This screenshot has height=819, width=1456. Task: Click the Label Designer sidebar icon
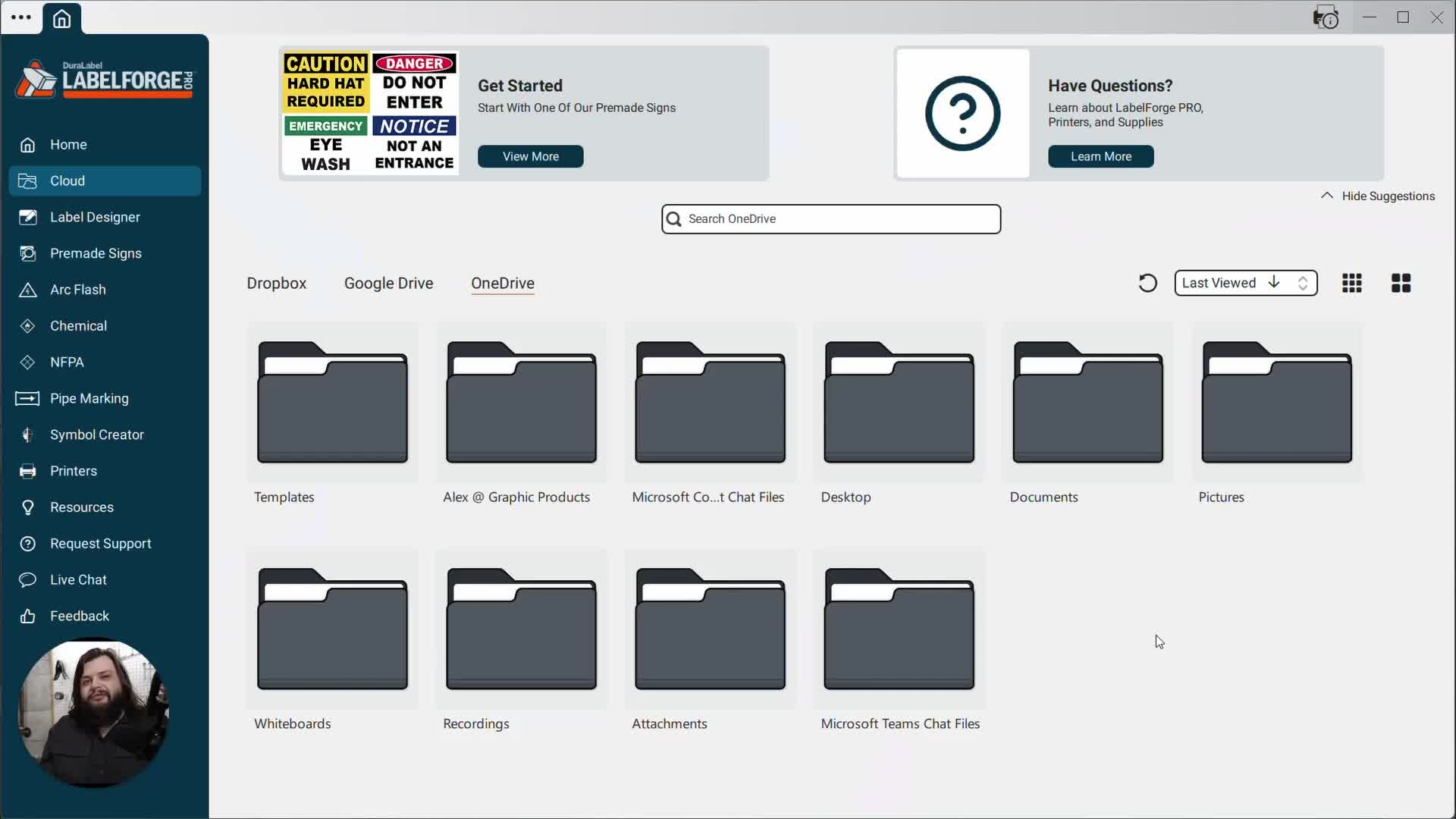coord(28,218)
